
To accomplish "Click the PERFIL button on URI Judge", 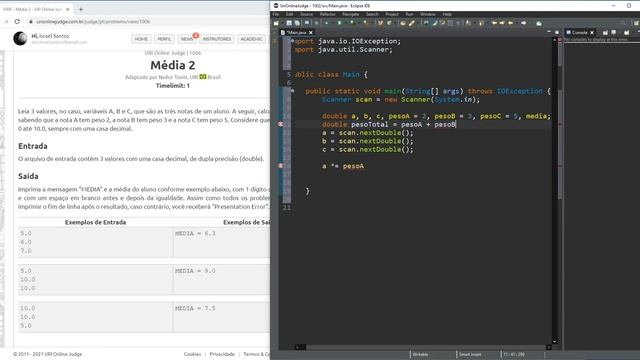I will (164, 39).
